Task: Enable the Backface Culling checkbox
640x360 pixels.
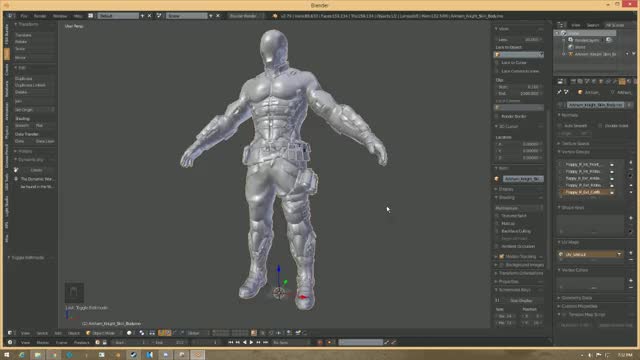Action: [497, 231]
